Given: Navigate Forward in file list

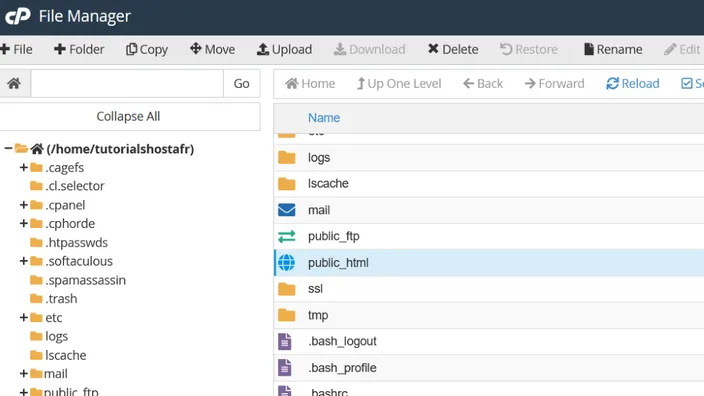Looking at the screenshot, I should pos(554,84).
